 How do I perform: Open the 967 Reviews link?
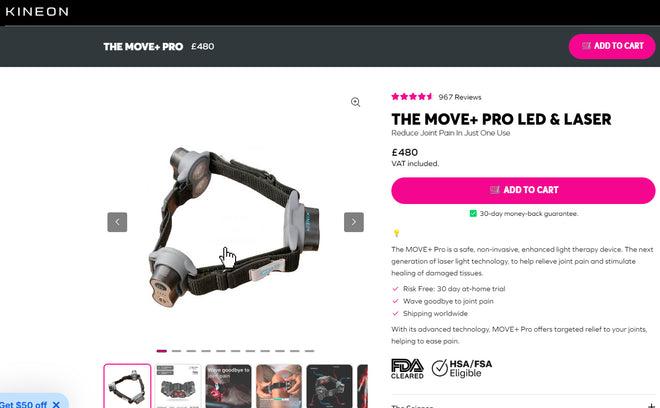[x=460, y=97]
